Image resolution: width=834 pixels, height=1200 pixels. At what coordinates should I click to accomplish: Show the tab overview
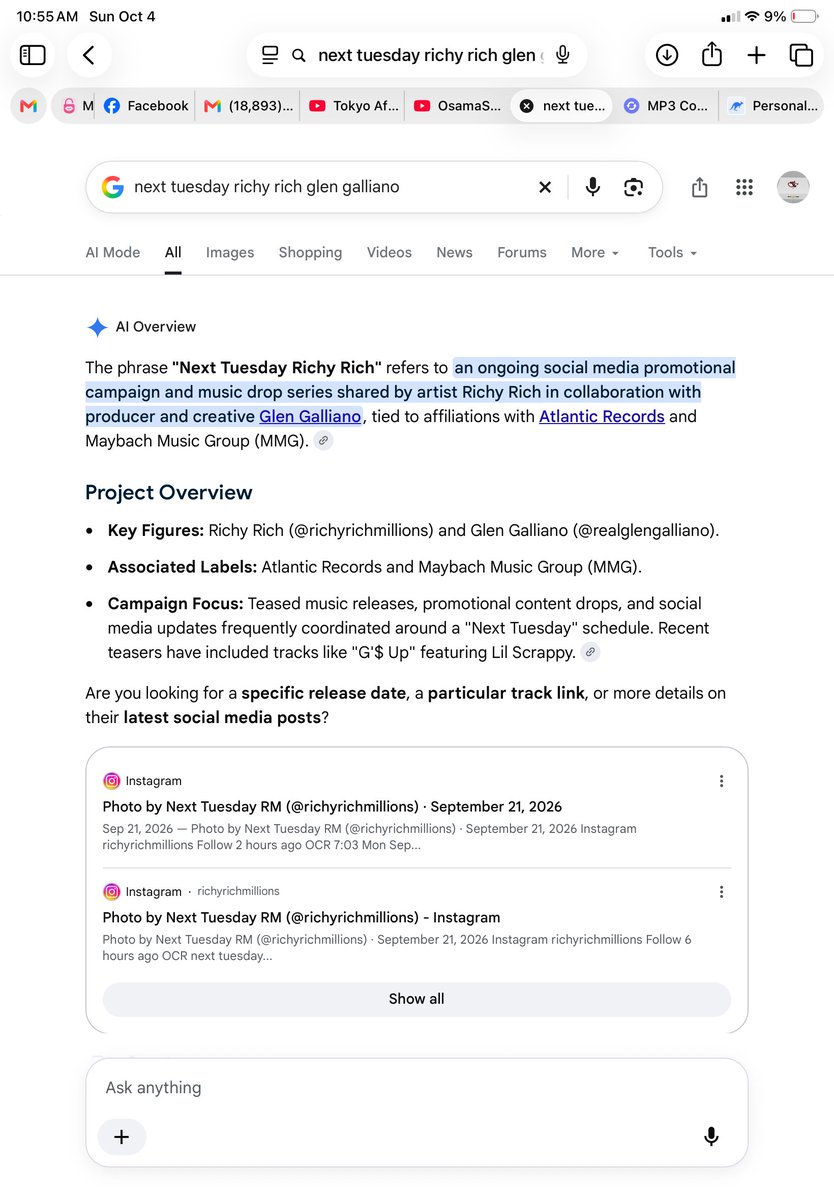pos(801,55)
